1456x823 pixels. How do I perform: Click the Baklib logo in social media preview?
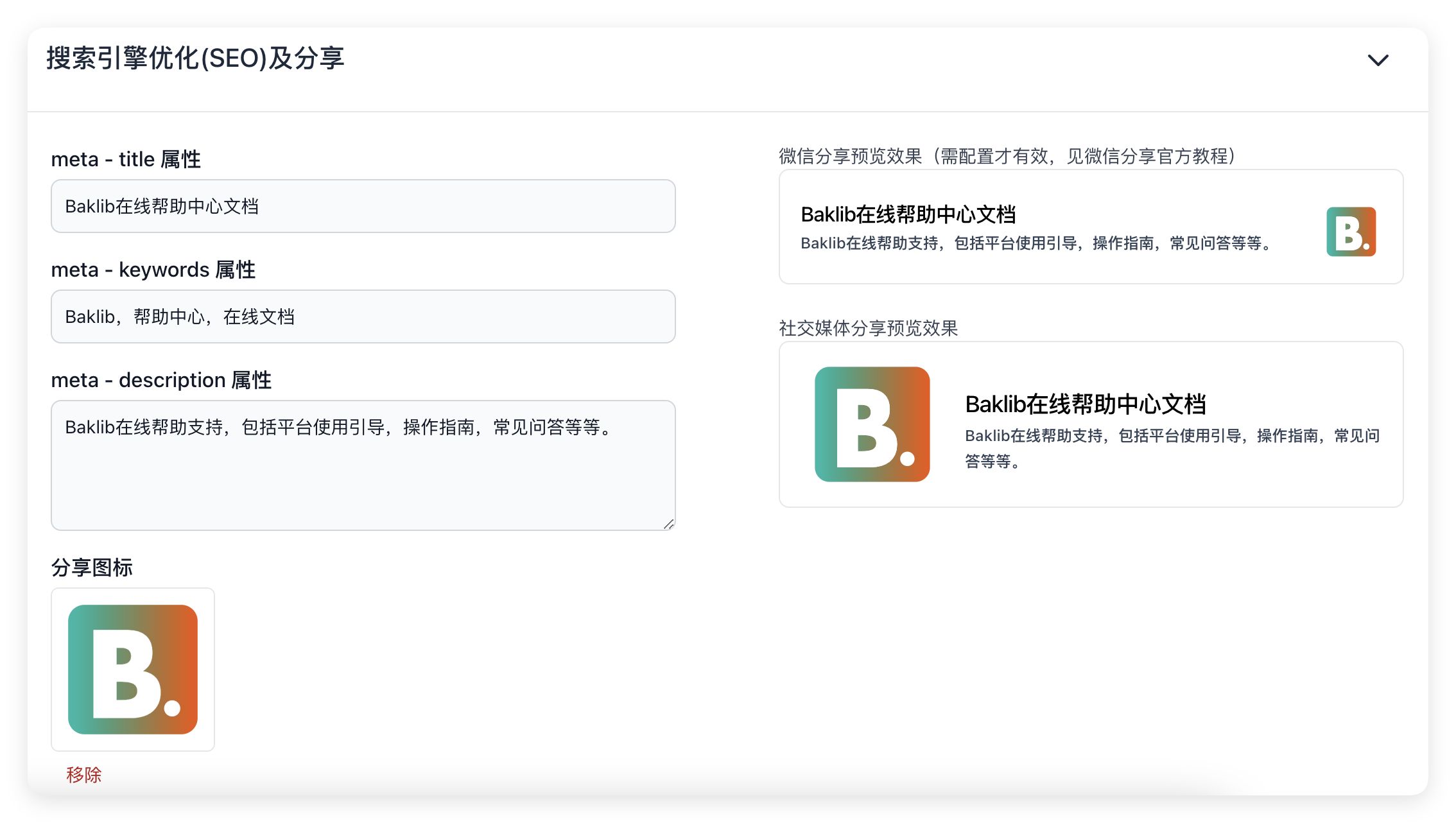(872, 424)
